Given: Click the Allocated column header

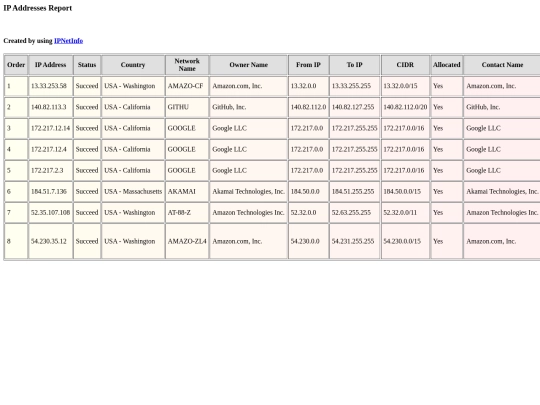Looking at the screenshot, I should [447, 65].
